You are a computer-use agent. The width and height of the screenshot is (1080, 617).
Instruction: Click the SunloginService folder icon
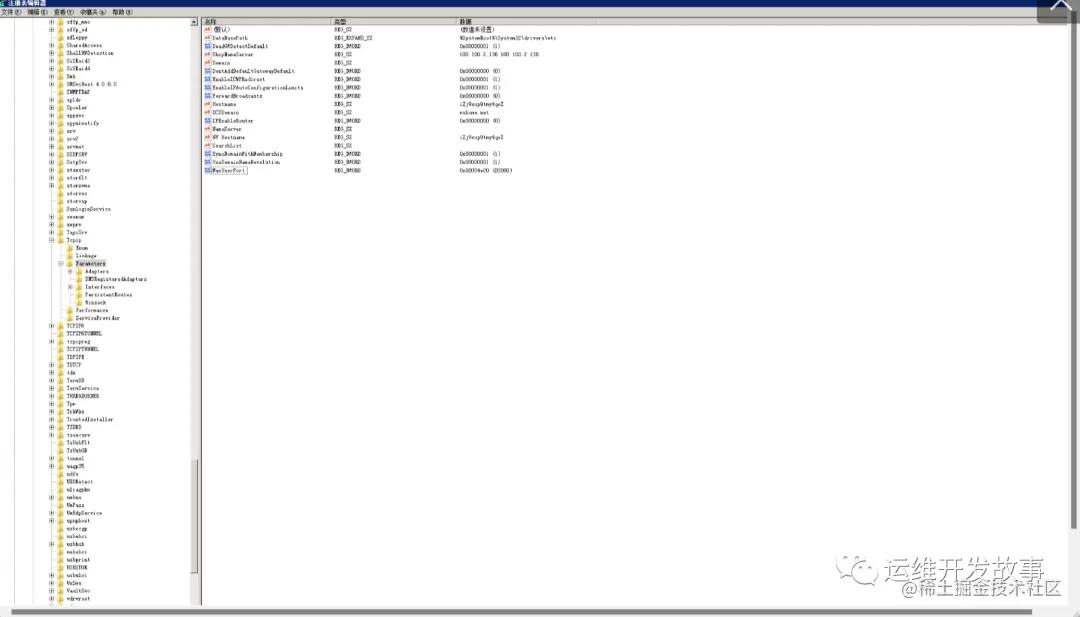tap(61, 209)
